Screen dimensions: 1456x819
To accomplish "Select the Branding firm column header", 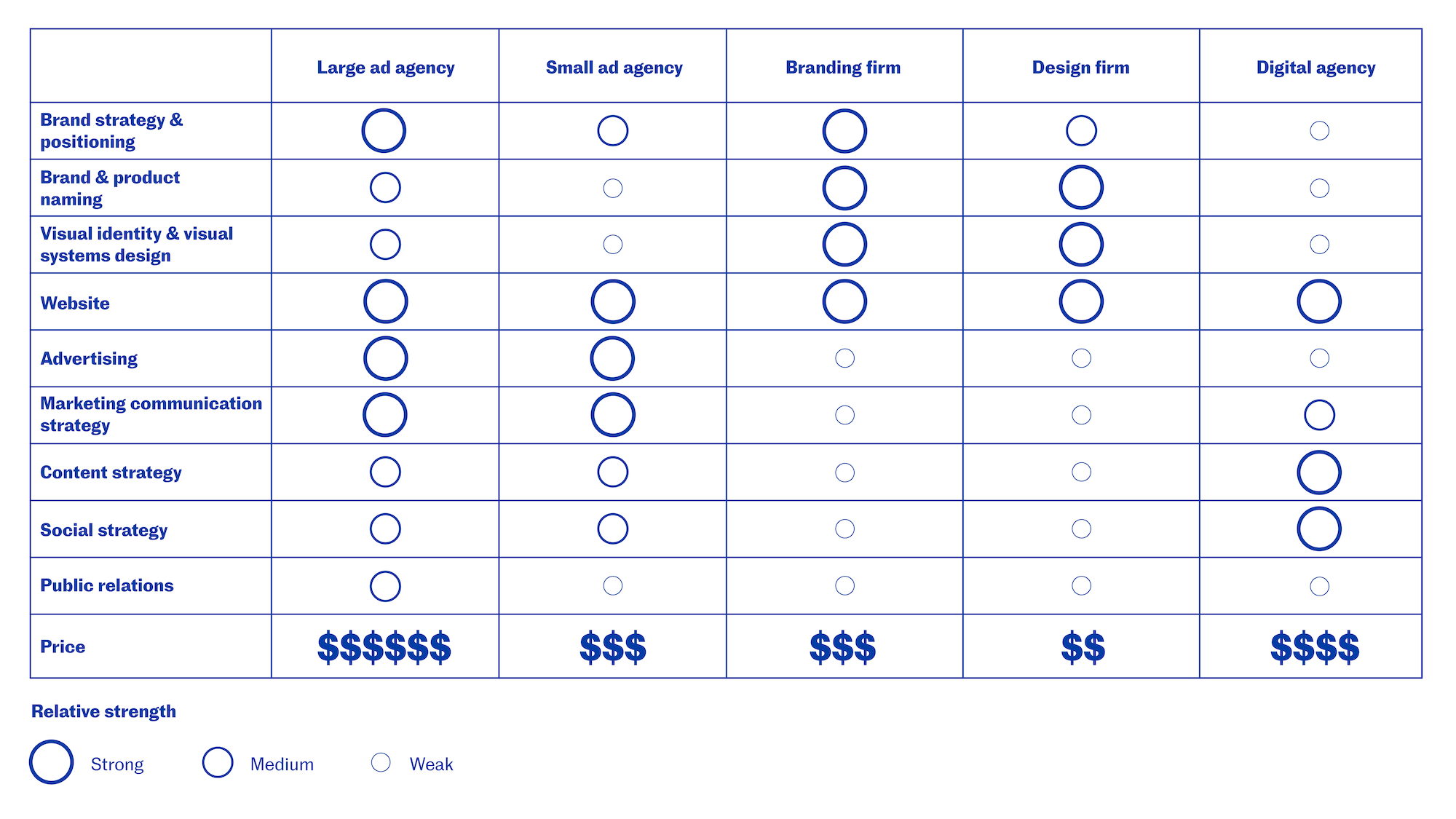I will 843,68.
